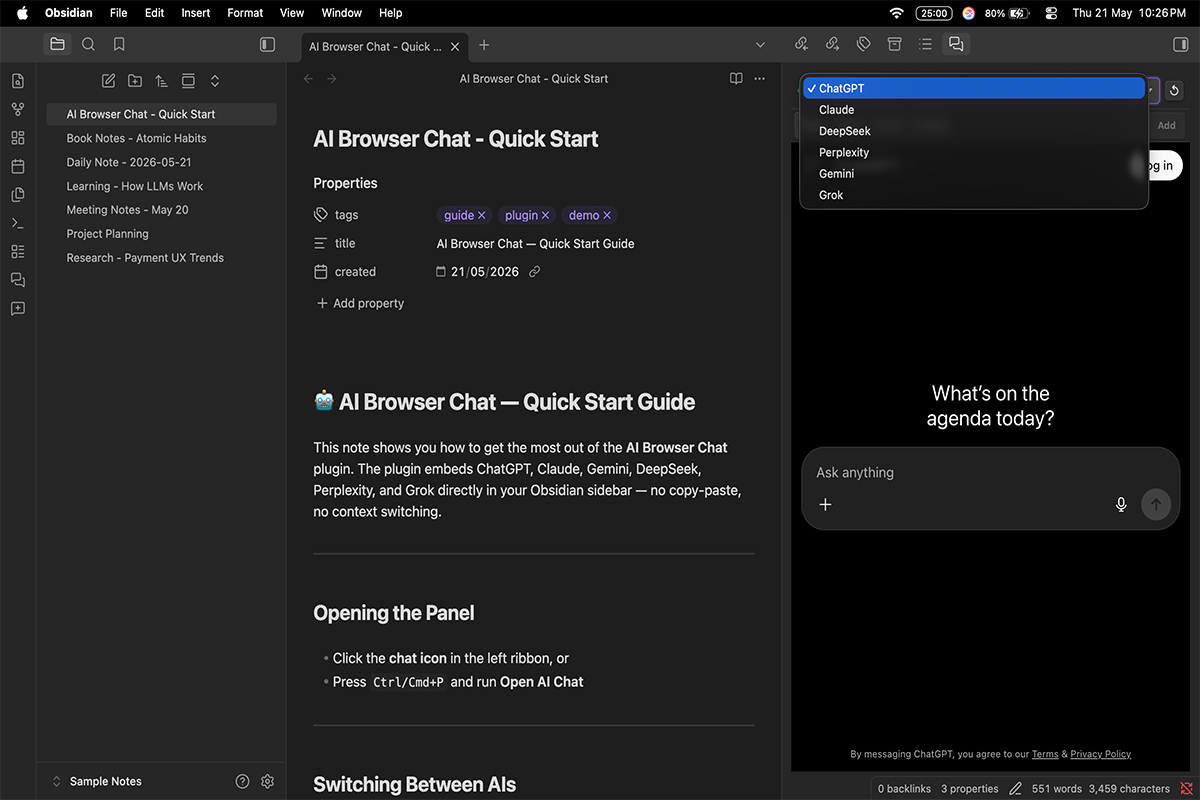Add a new tab with plus
Viewport: 1200px width, 800px height.
(484, 45)
